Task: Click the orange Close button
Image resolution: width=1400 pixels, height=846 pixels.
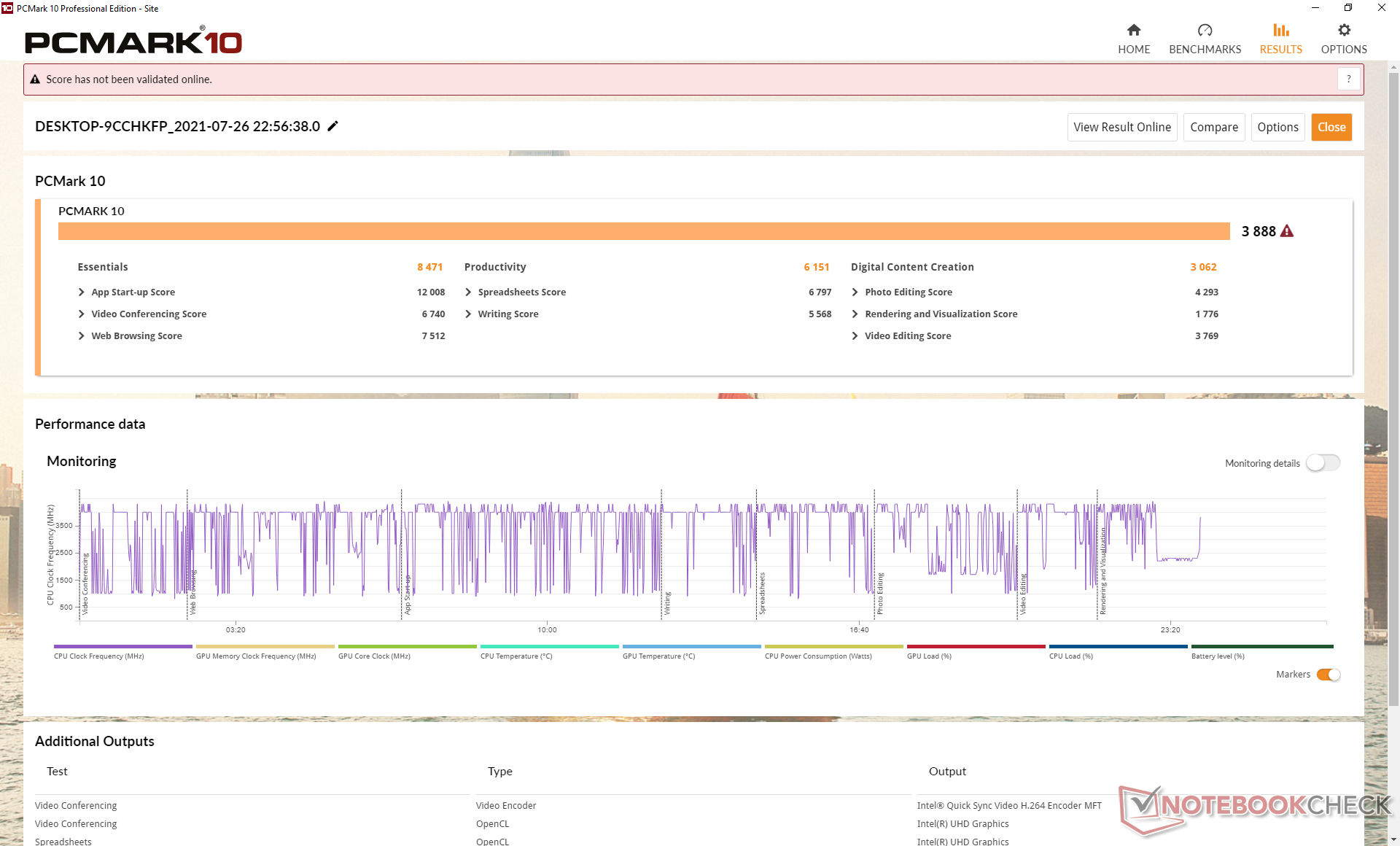Action: pyautogui.click(x=1331, y=127)
